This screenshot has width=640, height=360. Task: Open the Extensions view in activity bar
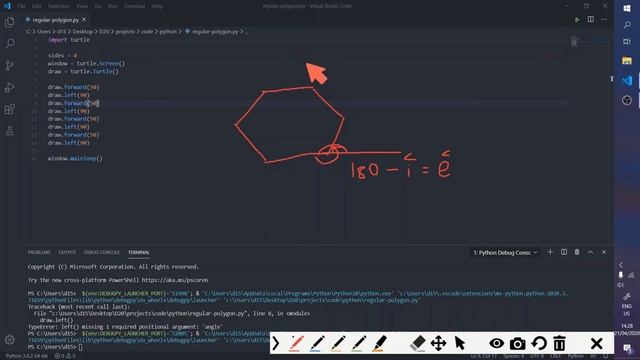tap(9, 109)
